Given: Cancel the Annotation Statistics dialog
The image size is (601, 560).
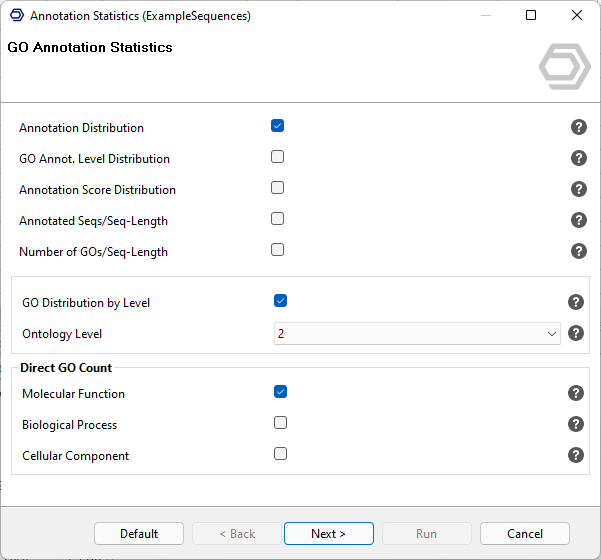Looking at the screenshot, I should click(524, 534).
